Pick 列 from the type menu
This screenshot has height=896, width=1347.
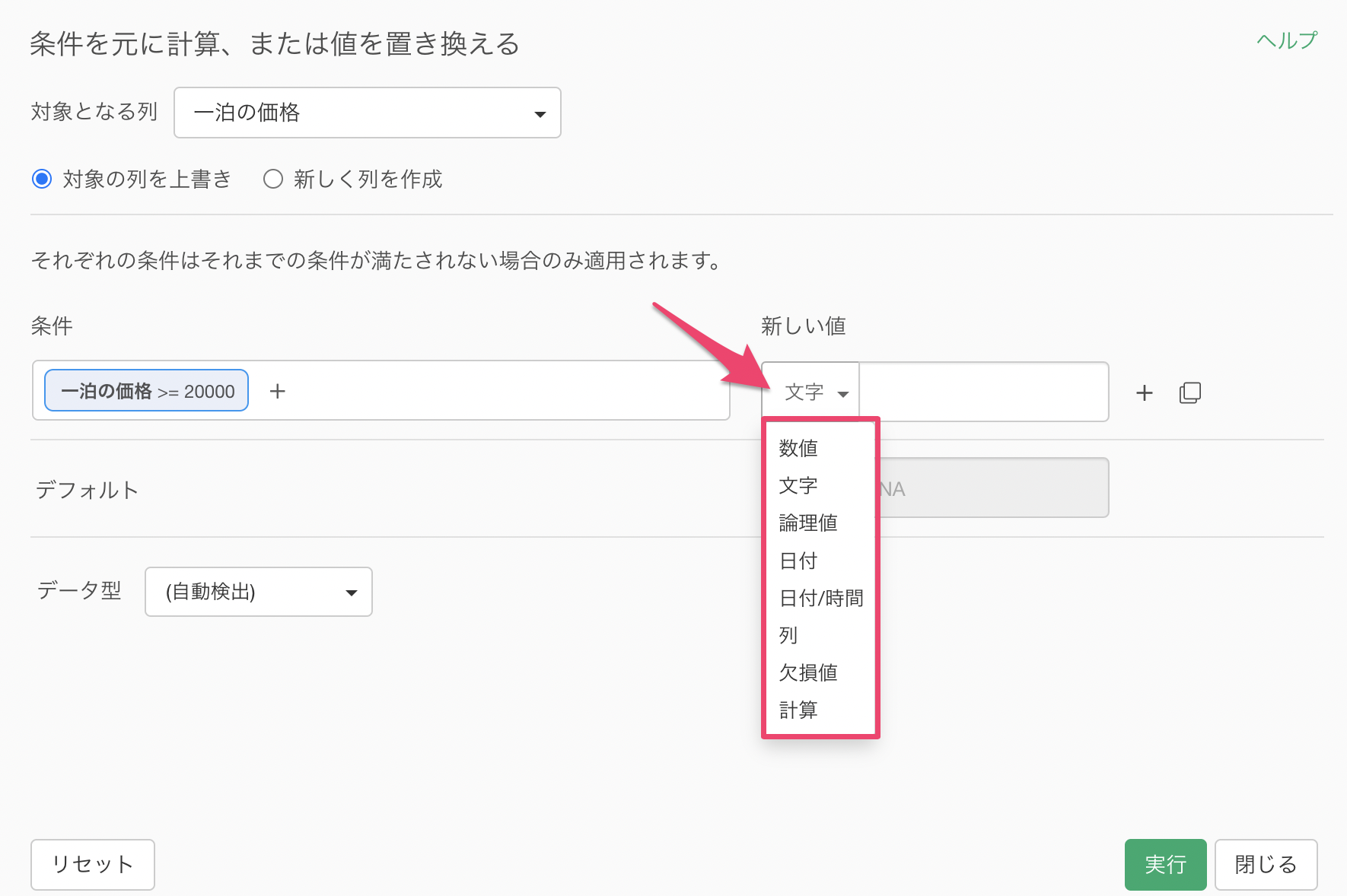click(788, 635)
